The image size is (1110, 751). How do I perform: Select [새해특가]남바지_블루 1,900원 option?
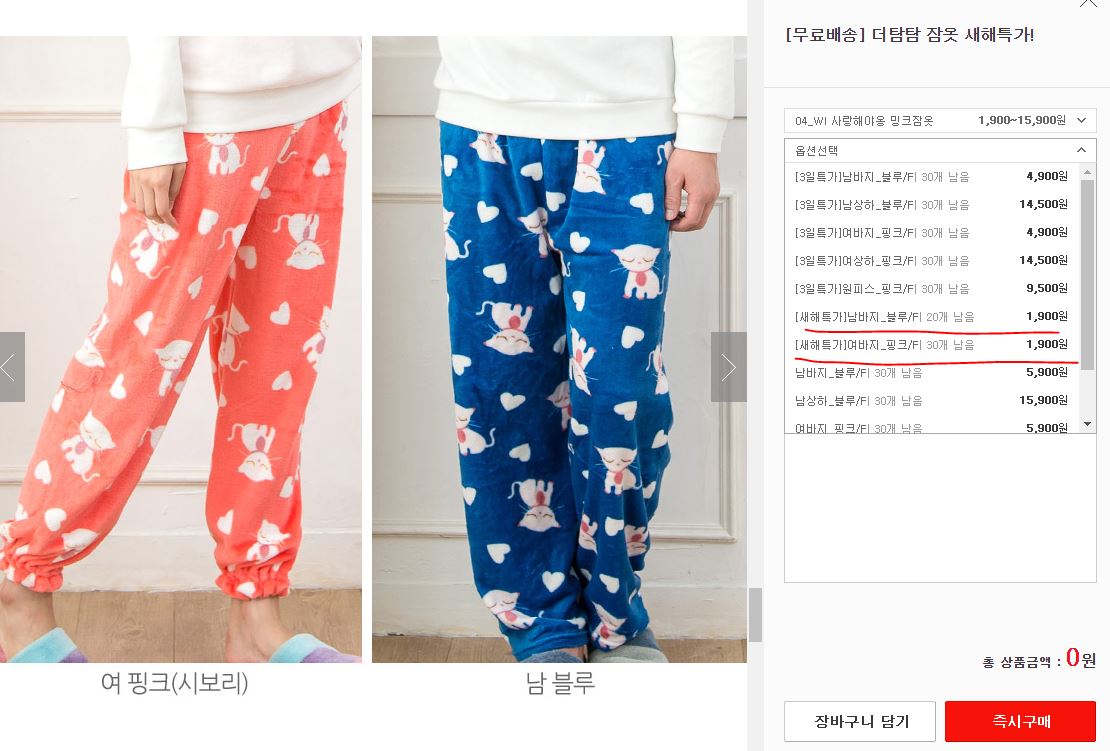pyautogui.click(x=932, y=316)
